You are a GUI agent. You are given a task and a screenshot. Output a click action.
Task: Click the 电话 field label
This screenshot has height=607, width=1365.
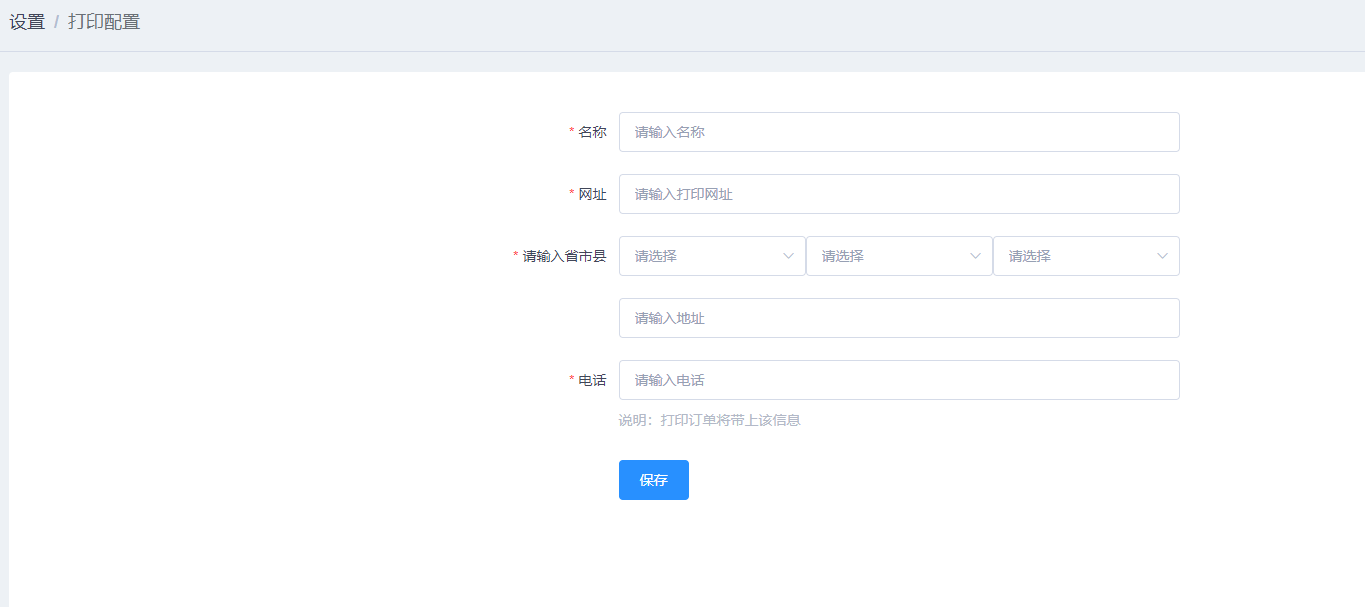592,380
